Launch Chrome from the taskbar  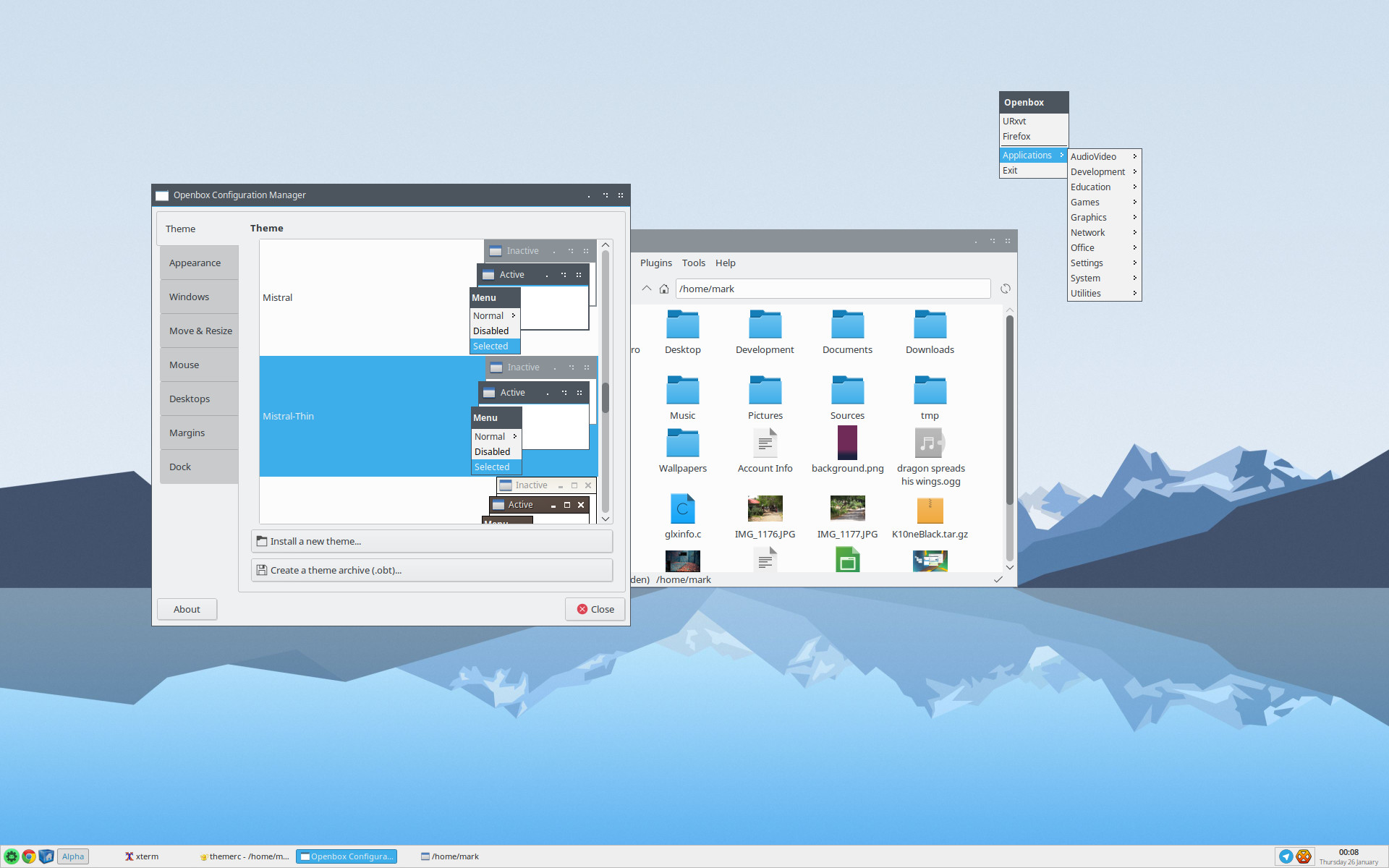29,856
